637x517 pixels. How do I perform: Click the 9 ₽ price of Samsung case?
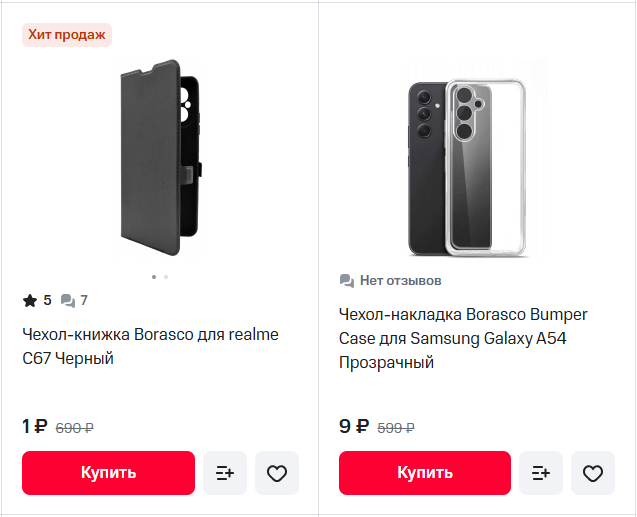coord(354,426)
